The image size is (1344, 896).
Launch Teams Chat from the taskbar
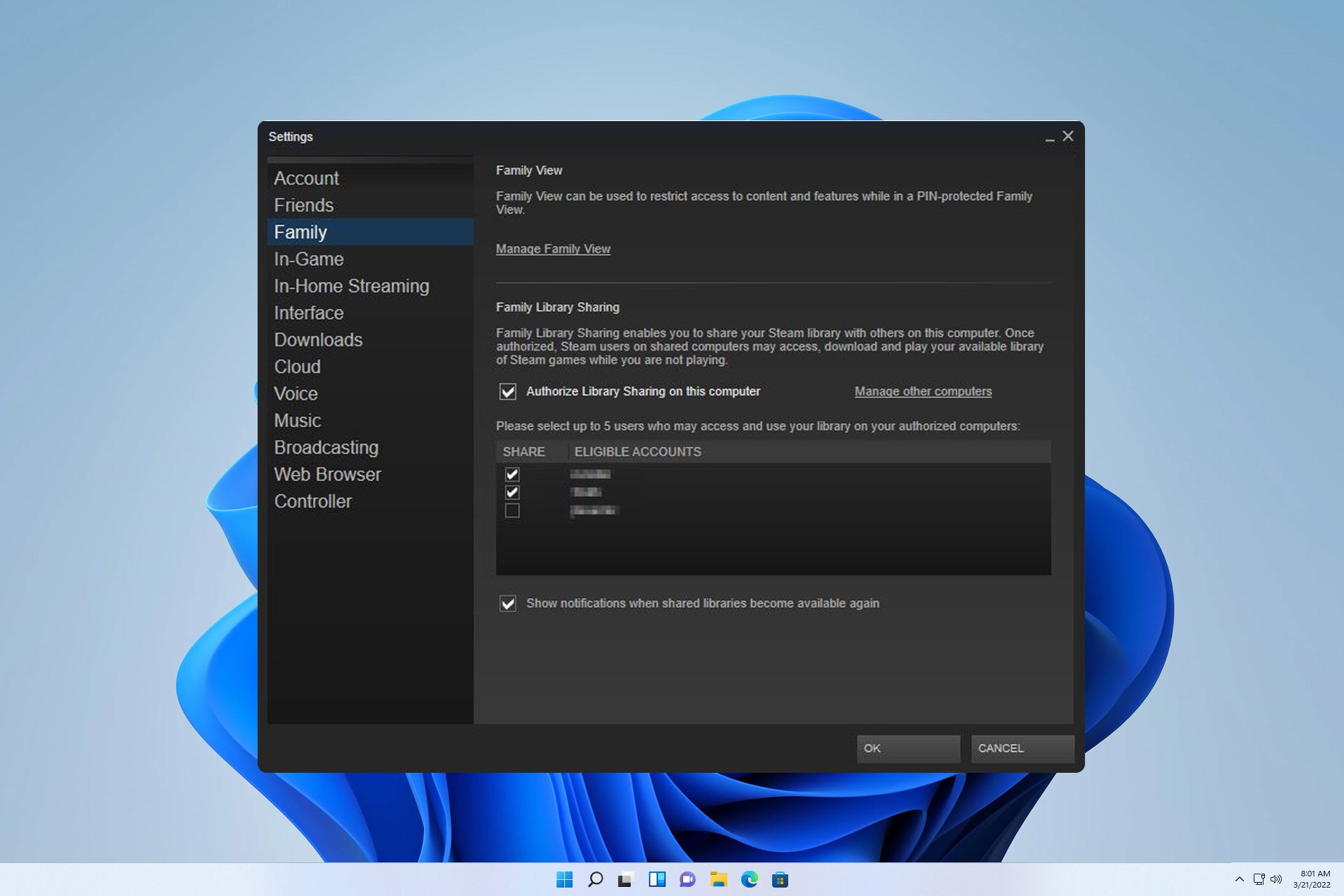pyautogui.click(x=687, y=879)
